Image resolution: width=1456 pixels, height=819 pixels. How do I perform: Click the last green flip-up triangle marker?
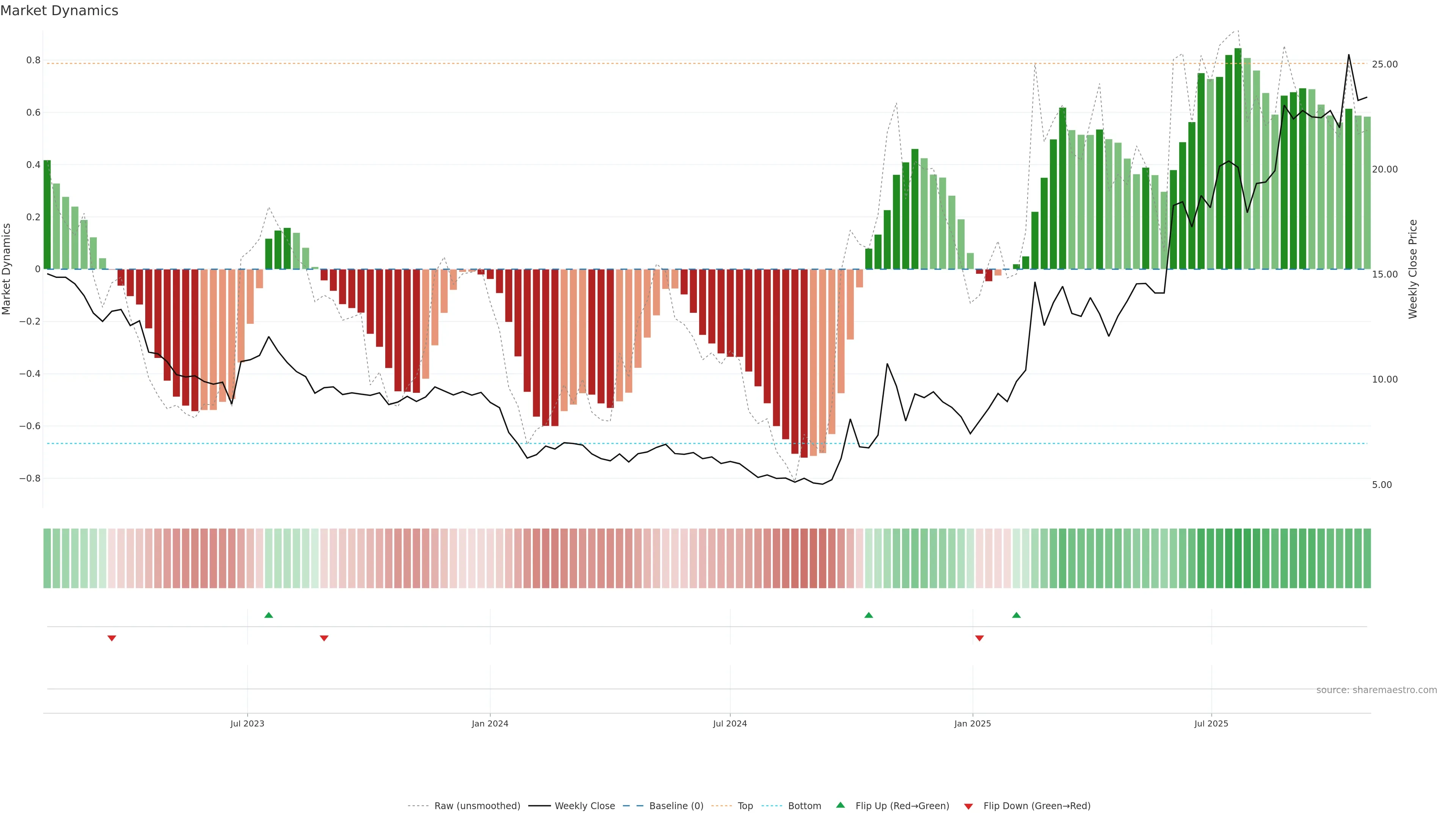pyautogui.click(x=1016, y=615)
